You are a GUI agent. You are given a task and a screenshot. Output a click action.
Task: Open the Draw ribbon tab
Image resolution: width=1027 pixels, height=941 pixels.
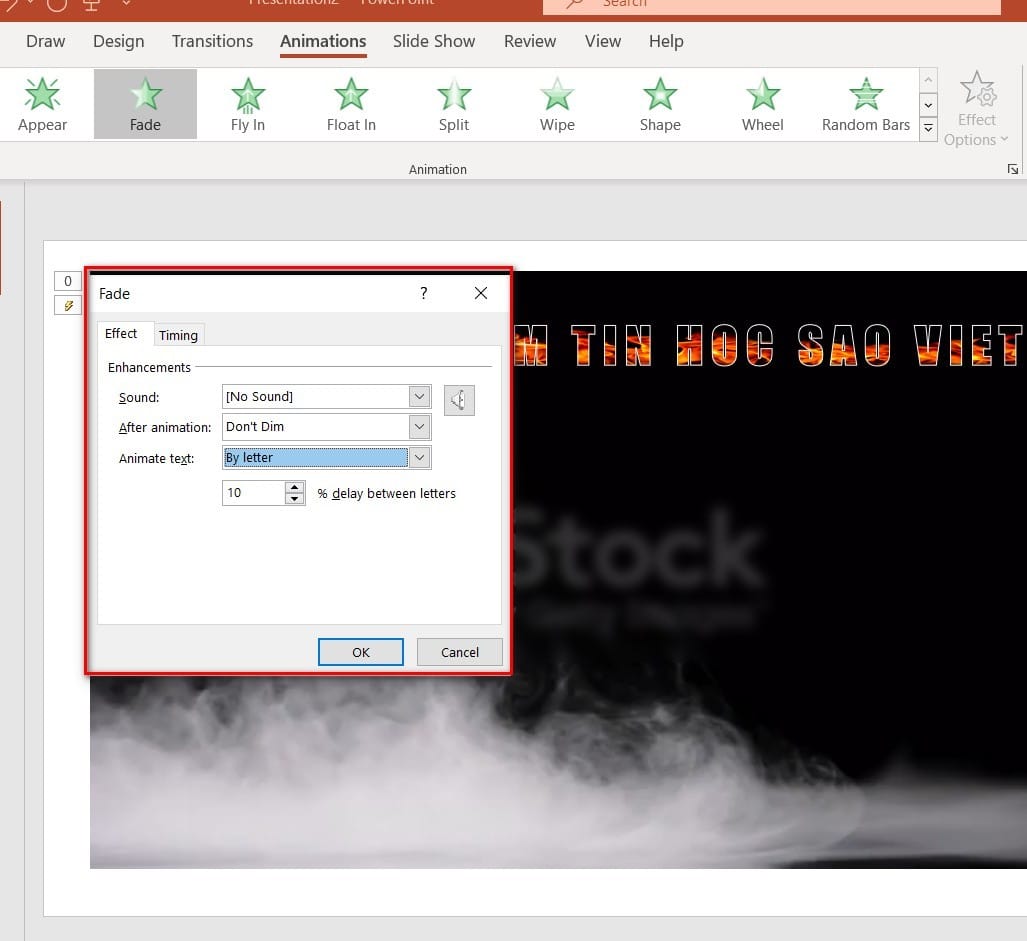[46, 41]
